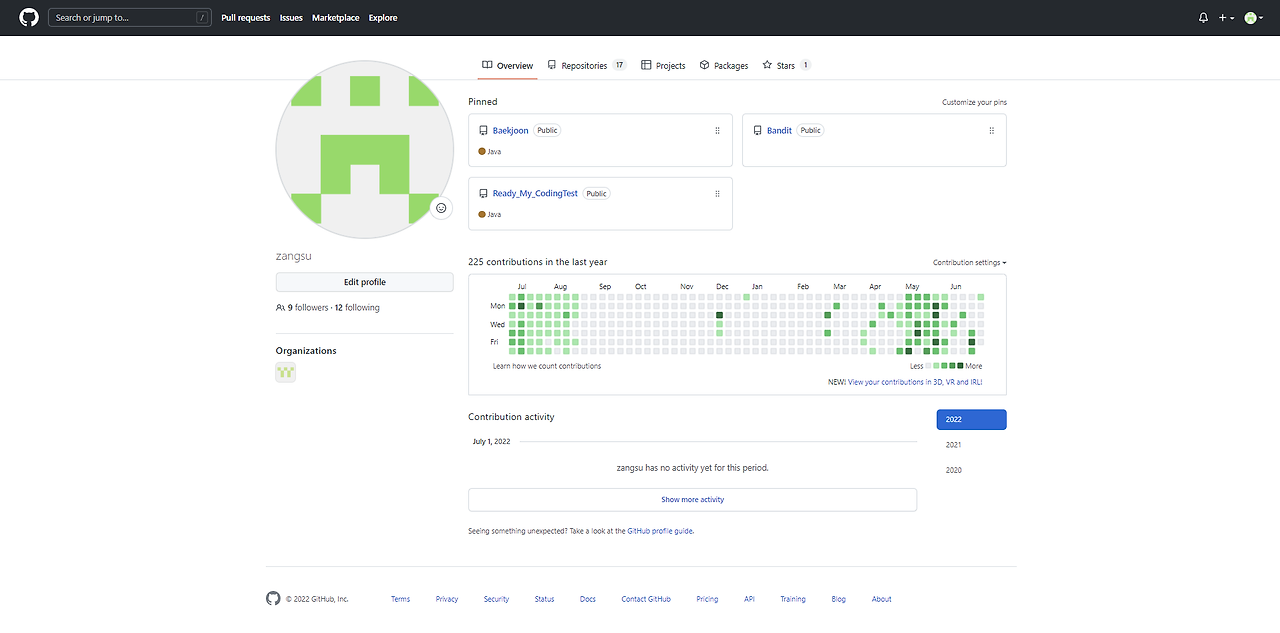Click the Ready_My_CodingTest repo icon
This screenshot has height=633, width=1280.
483,194
